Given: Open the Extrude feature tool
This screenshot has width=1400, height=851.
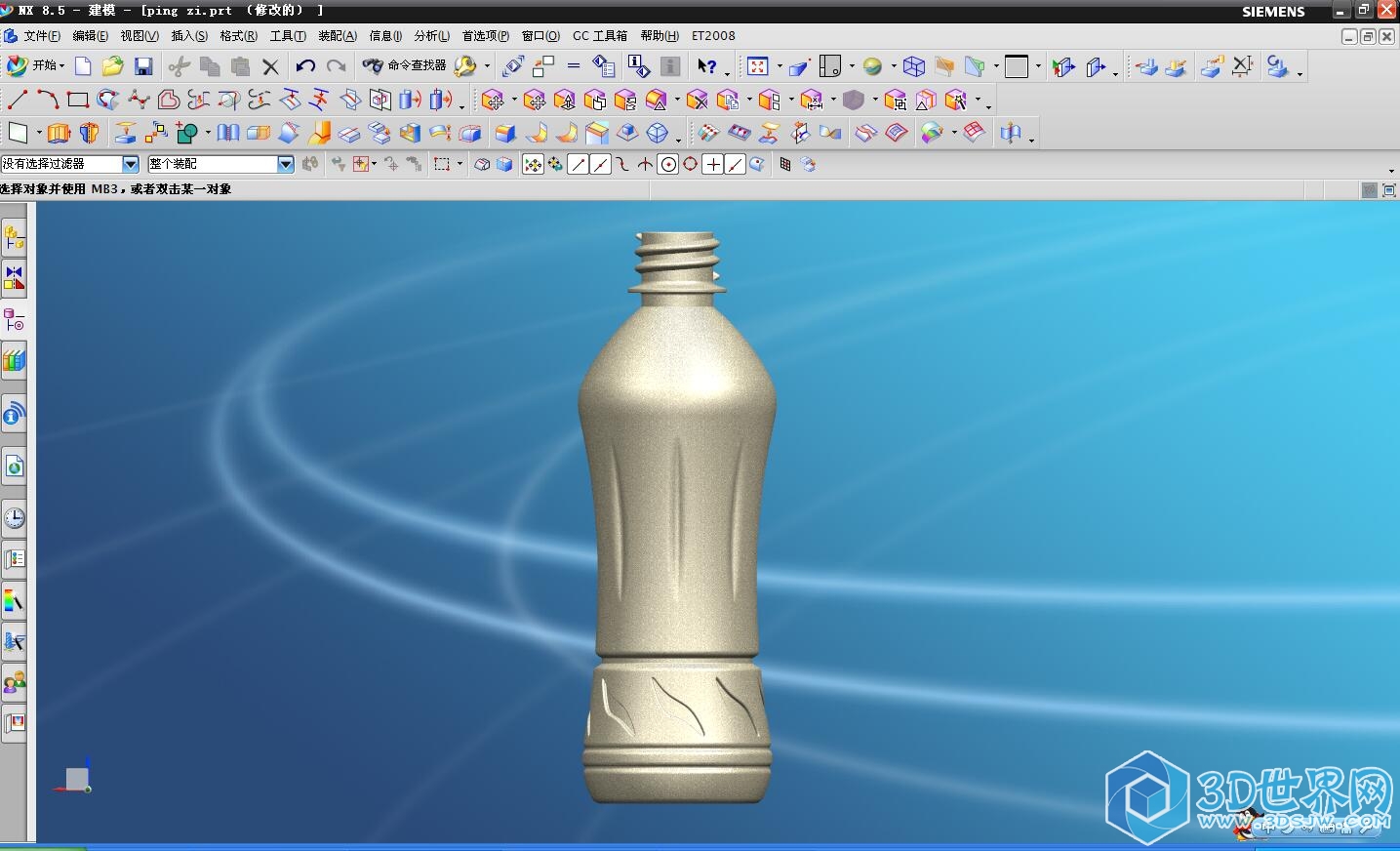Looking at the screenshot, I should (x=59, y=133).
